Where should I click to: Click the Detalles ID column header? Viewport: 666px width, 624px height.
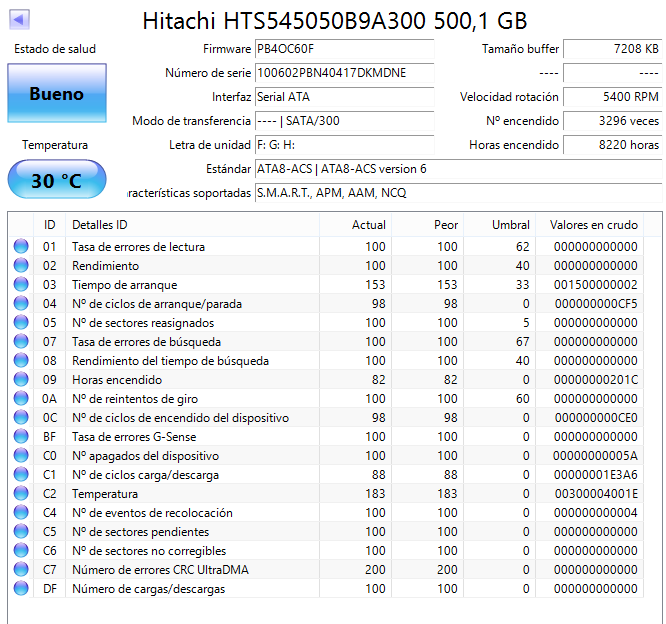(192, 225)
